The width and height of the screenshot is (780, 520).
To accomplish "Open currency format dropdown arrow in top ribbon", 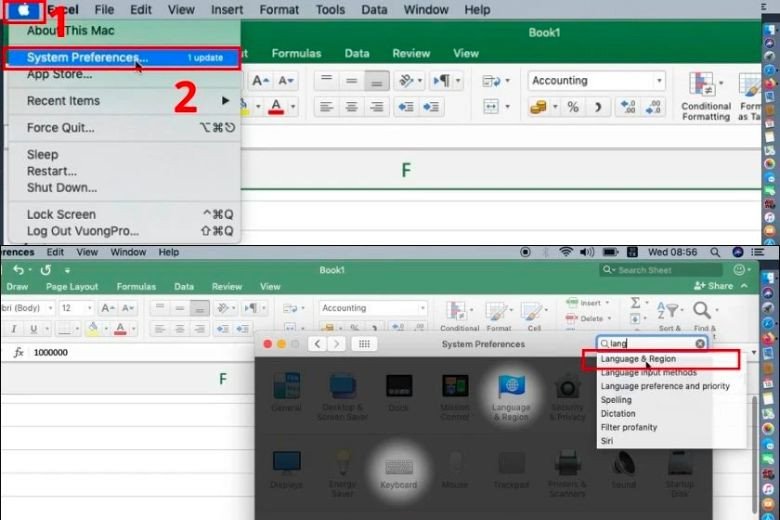I will click(x=555, y=107).
